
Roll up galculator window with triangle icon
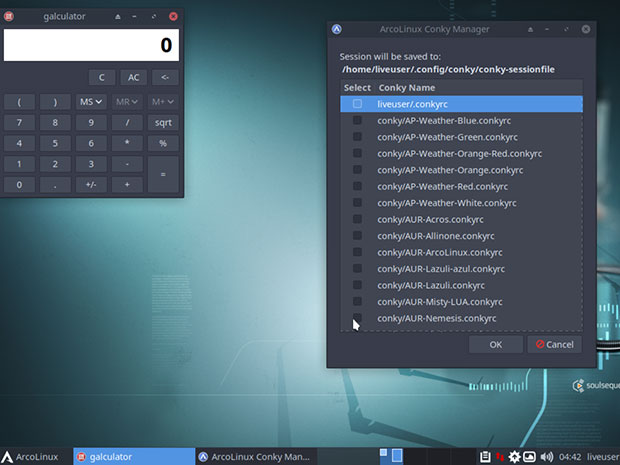coord(117,17)
